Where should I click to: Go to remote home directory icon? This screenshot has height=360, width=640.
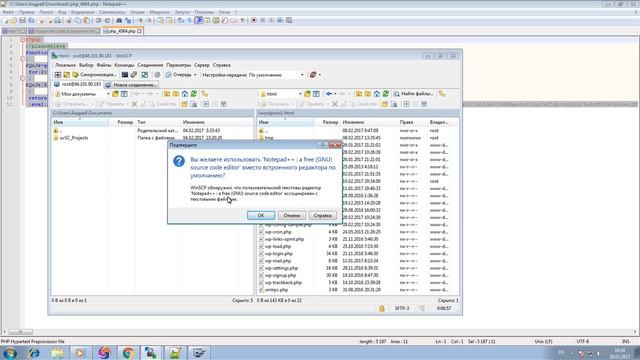pyautogui.click(x=376, y=94)
